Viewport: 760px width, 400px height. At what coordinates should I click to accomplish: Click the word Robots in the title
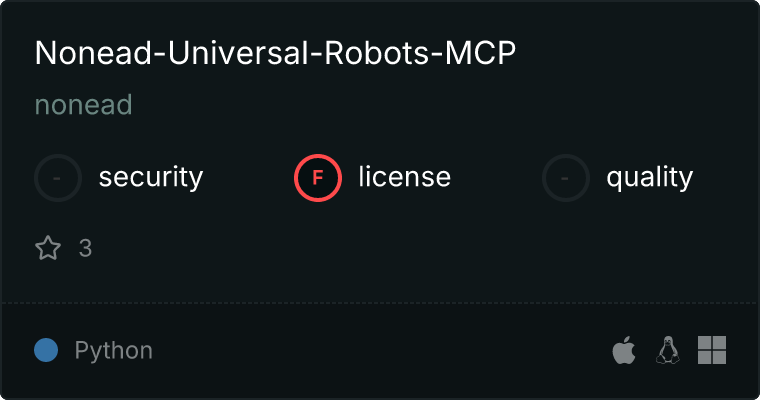click(x=377, y=53)
